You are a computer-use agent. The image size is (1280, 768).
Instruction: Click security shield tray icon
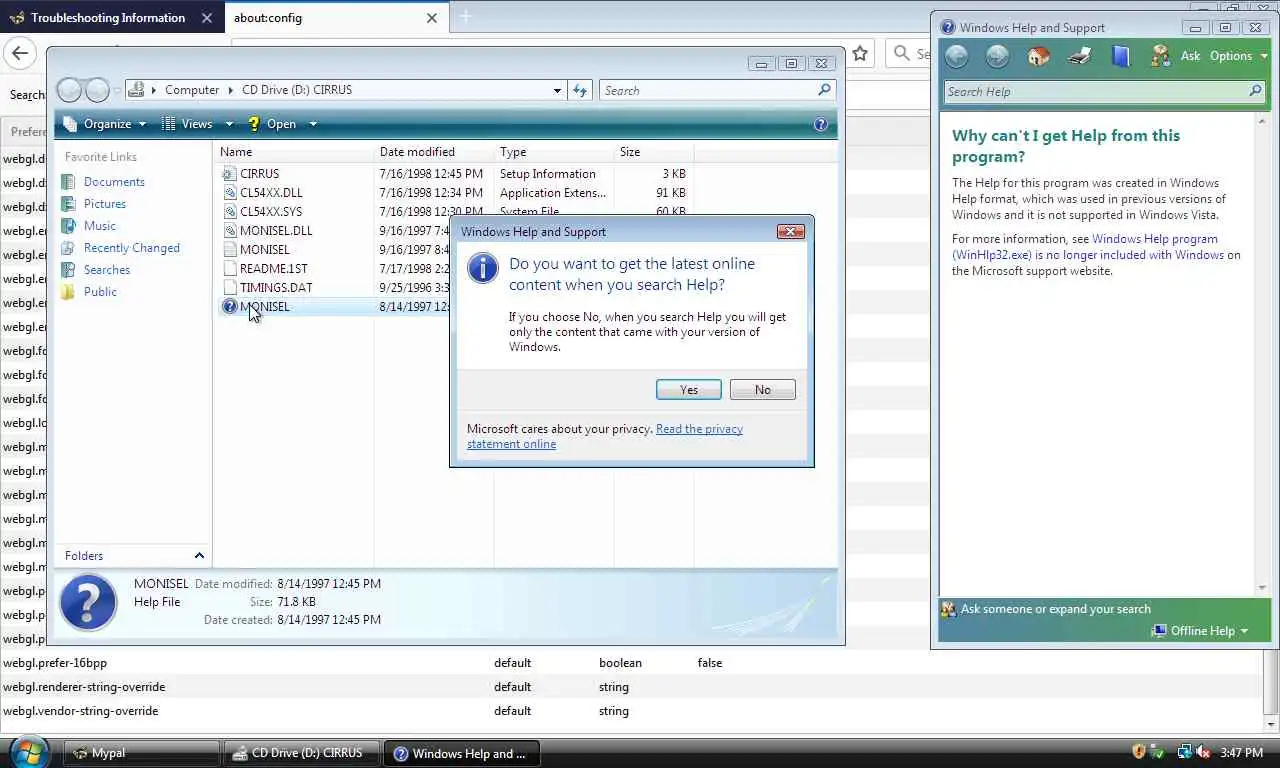click(1139, 752)
